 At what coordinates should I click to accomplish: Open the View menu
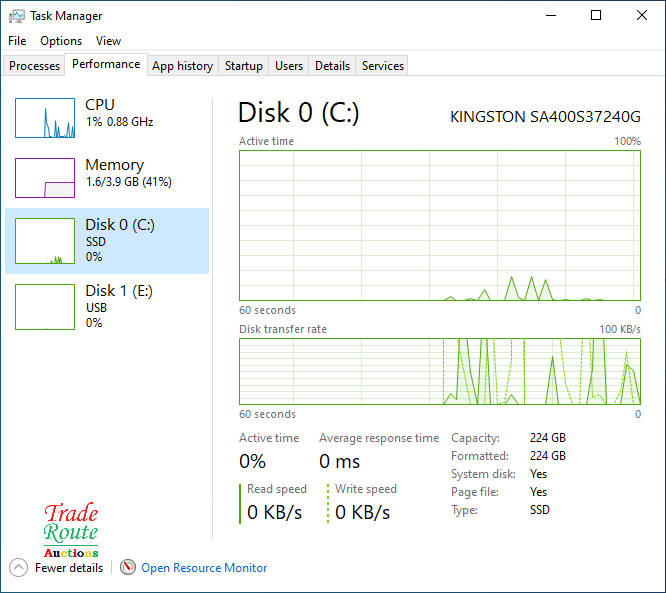(x=108, y=41)
